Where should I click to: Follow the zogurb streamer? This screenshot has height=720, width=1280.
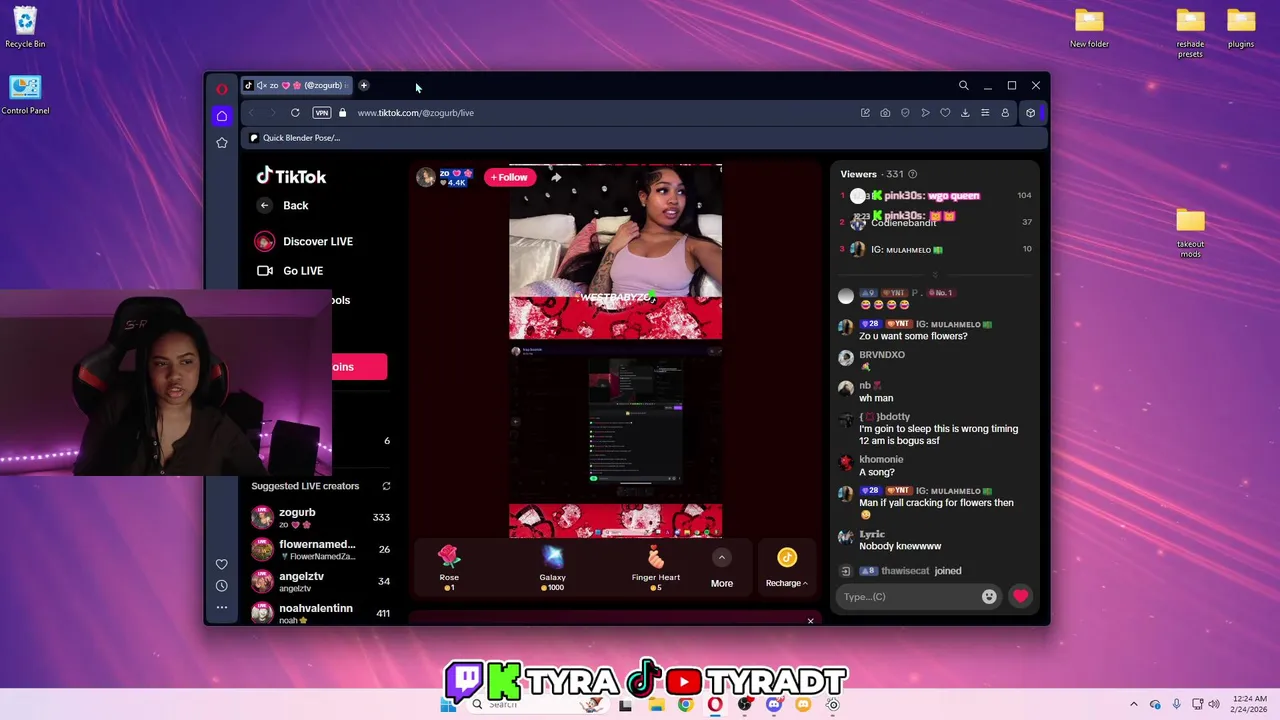[509, 177]
